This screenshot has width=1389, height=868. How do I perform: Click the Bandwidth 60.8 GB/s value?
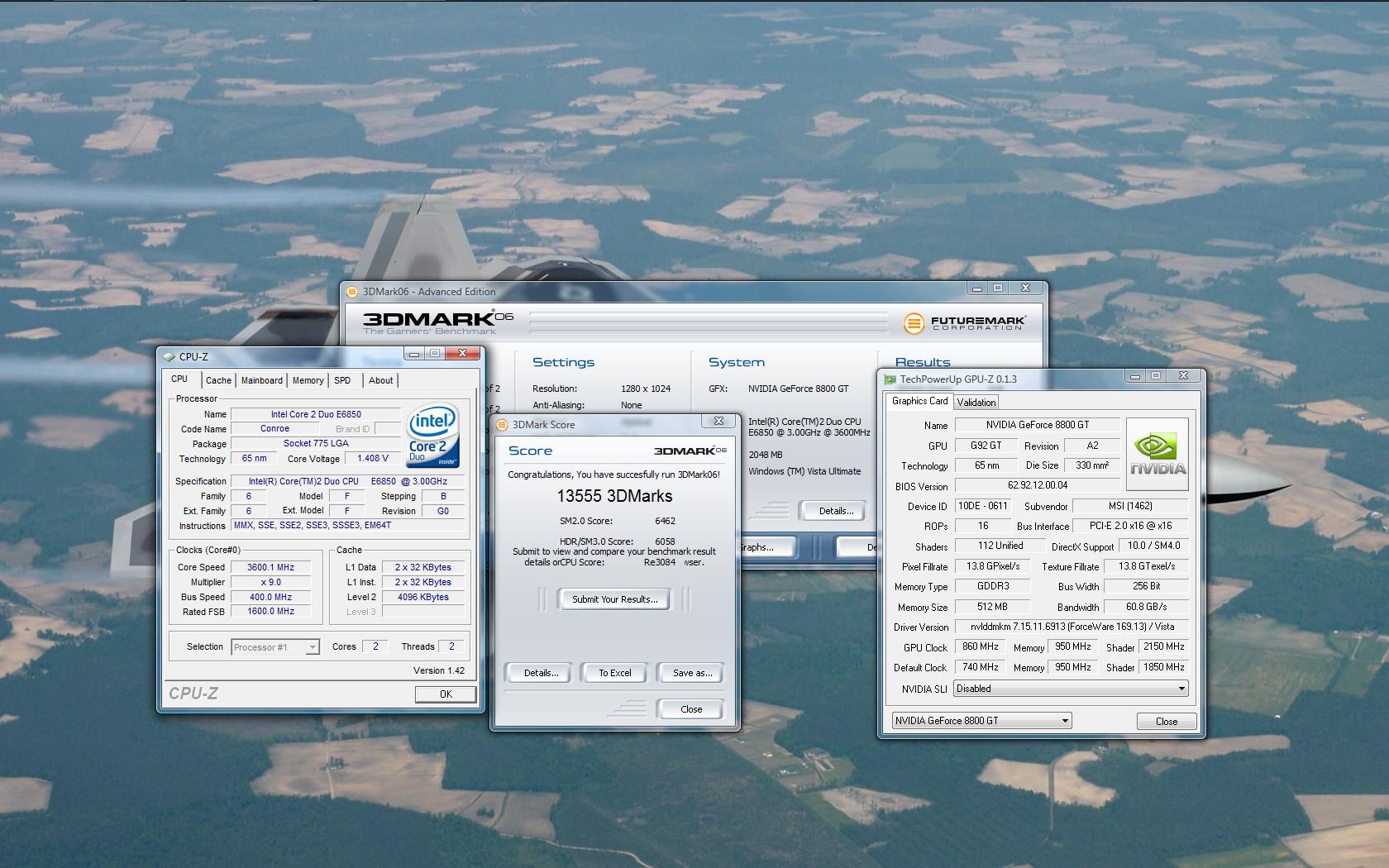tap(1146, 607)
